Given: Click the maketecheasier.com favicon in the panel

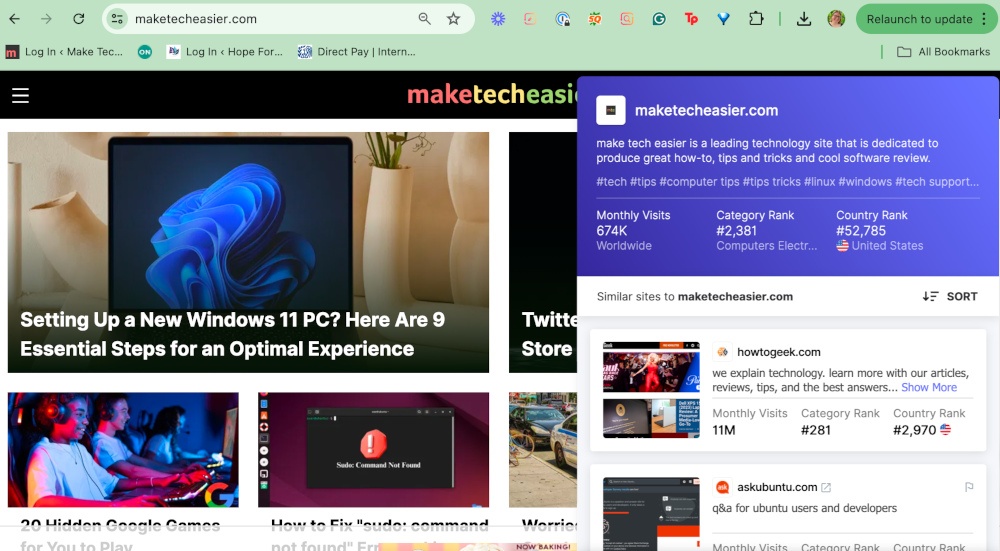Looking at the screenshot, I should click(610, 110).
